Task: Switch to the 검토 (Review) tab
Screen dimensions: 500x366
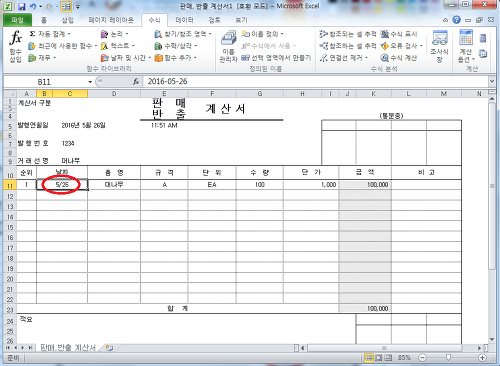Action: pyautogui.click(x=214, y=20)
